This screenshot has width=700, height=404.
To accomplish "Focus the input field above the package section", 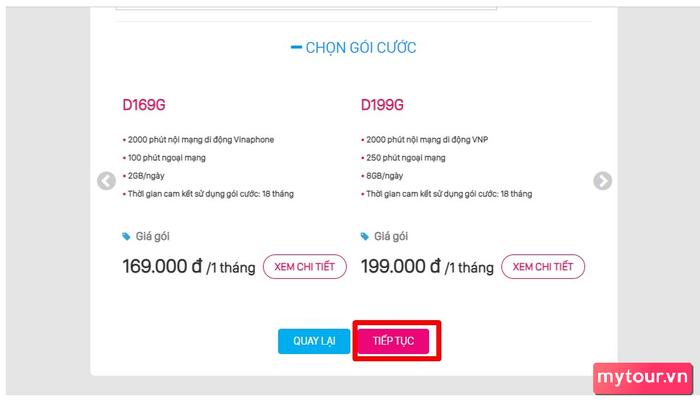I will click(306, 6).
